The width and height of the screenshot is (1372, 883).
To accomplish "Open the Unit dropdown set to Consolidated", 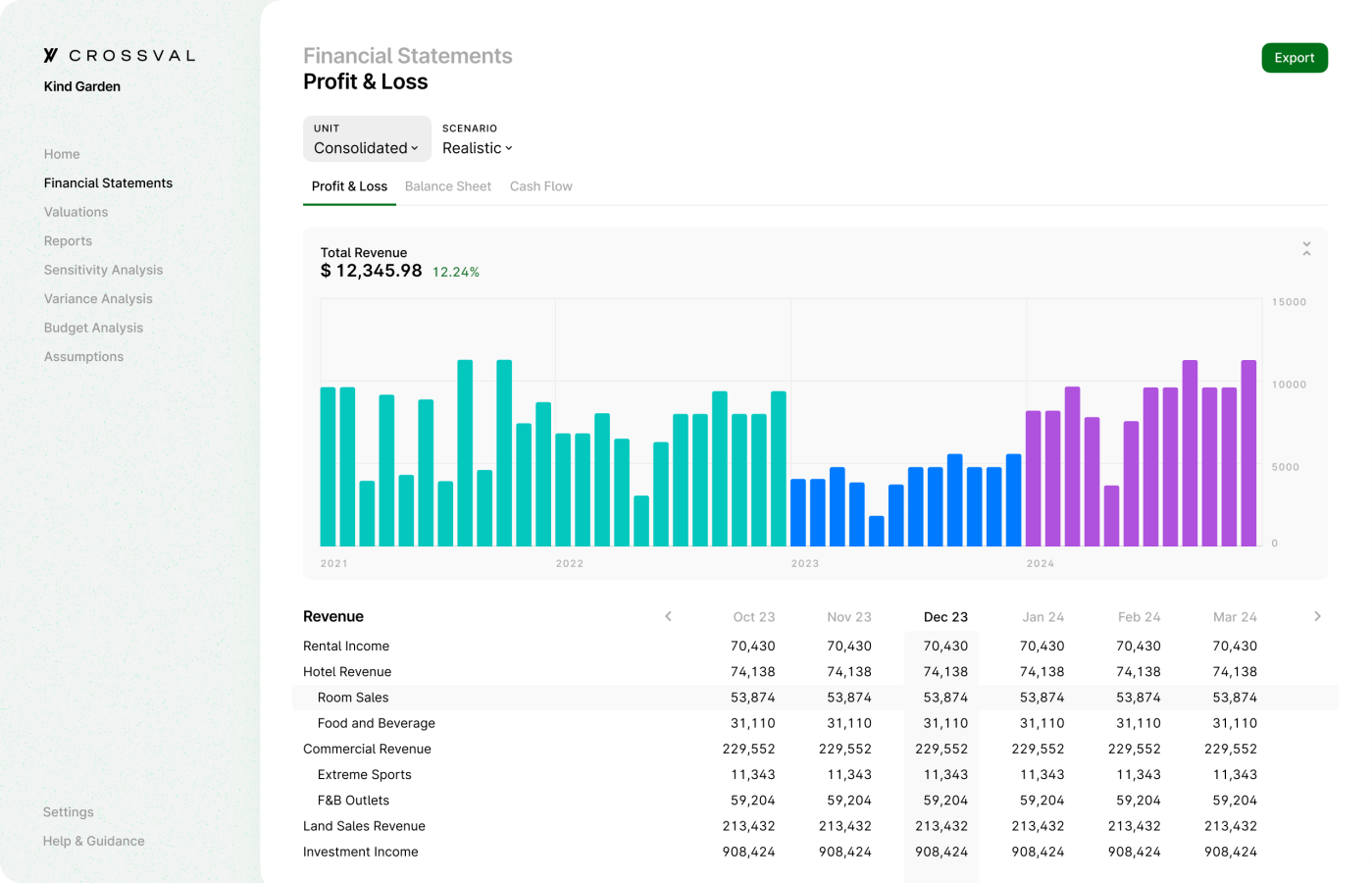I will point(366,147).
